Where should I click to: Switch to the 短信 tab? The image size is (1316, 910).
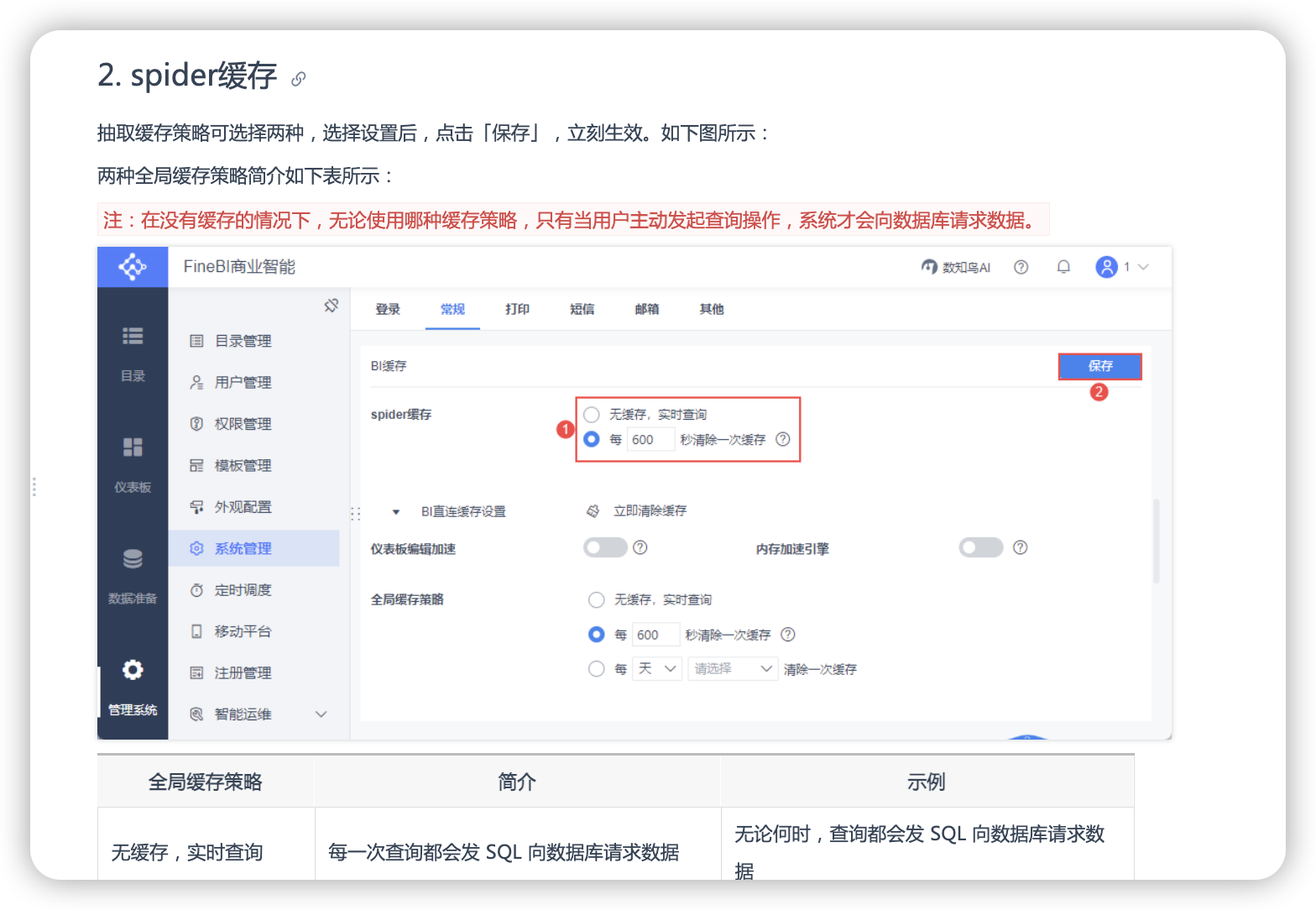(582, 309)
